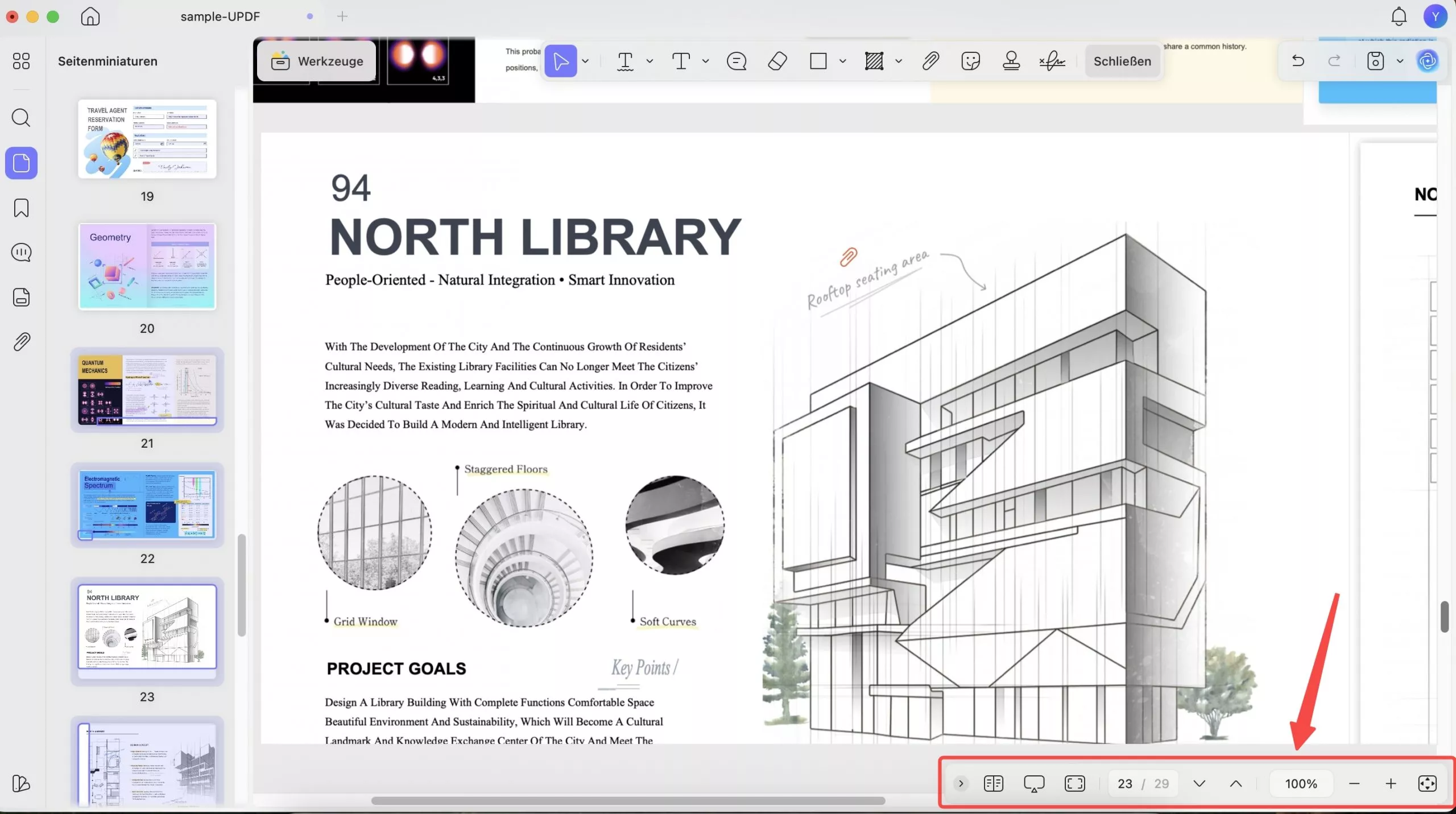Screen dimensions: 1456x814
Task: Open the form fields panel icon in sidebar
Action: 21,297
